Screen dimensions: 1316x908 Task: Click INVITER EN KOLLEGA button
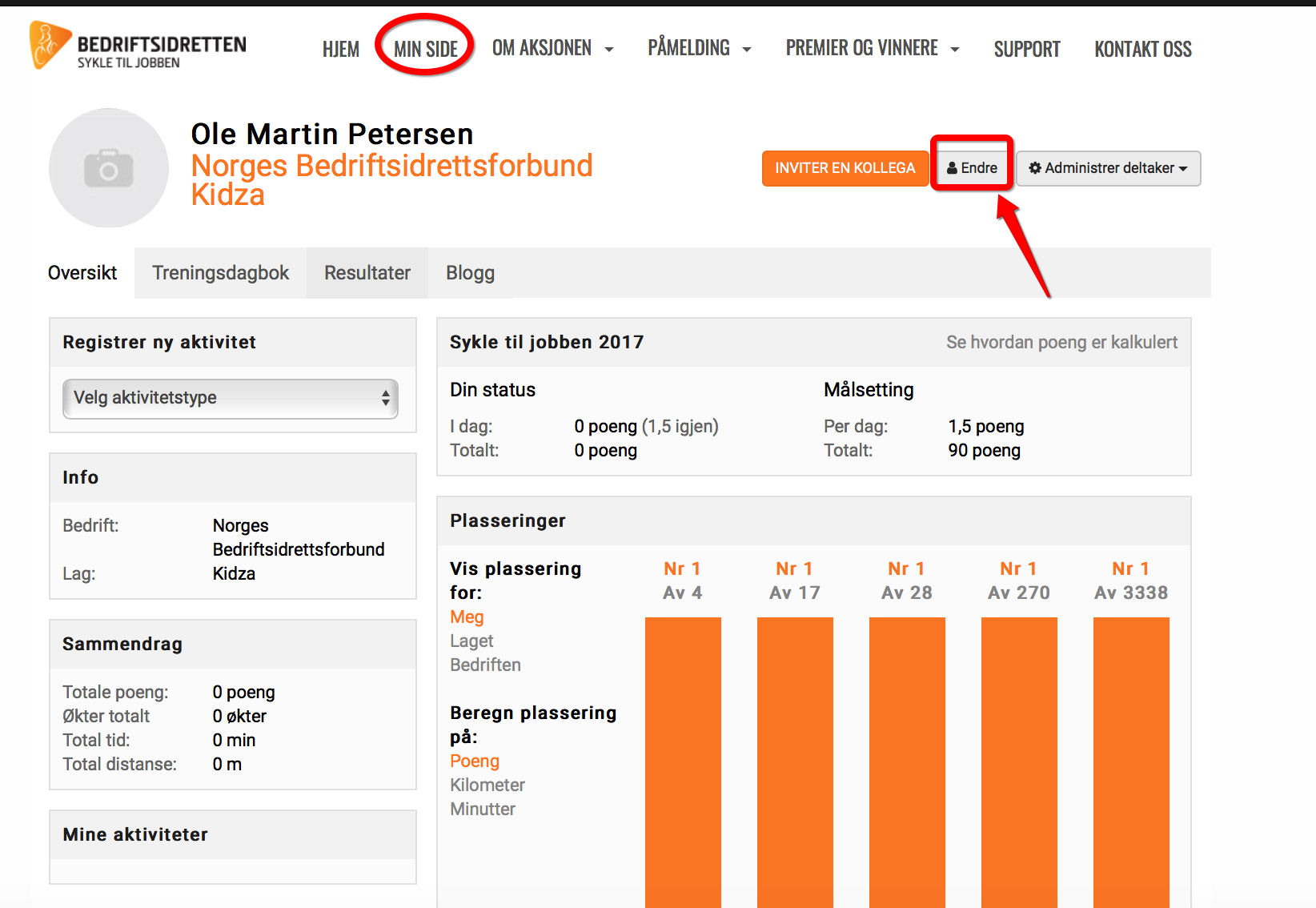point(845,168)
